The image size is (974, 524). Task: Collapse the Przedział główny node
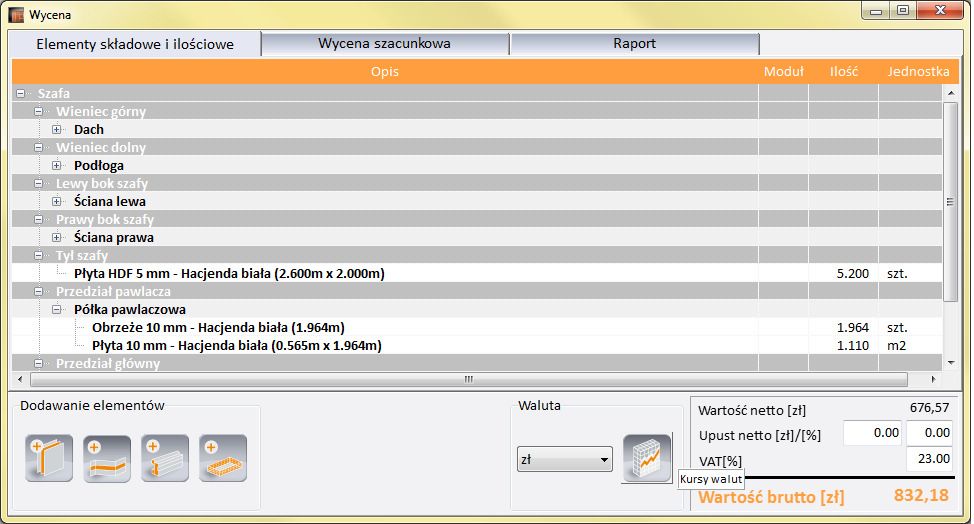point(39,363)
